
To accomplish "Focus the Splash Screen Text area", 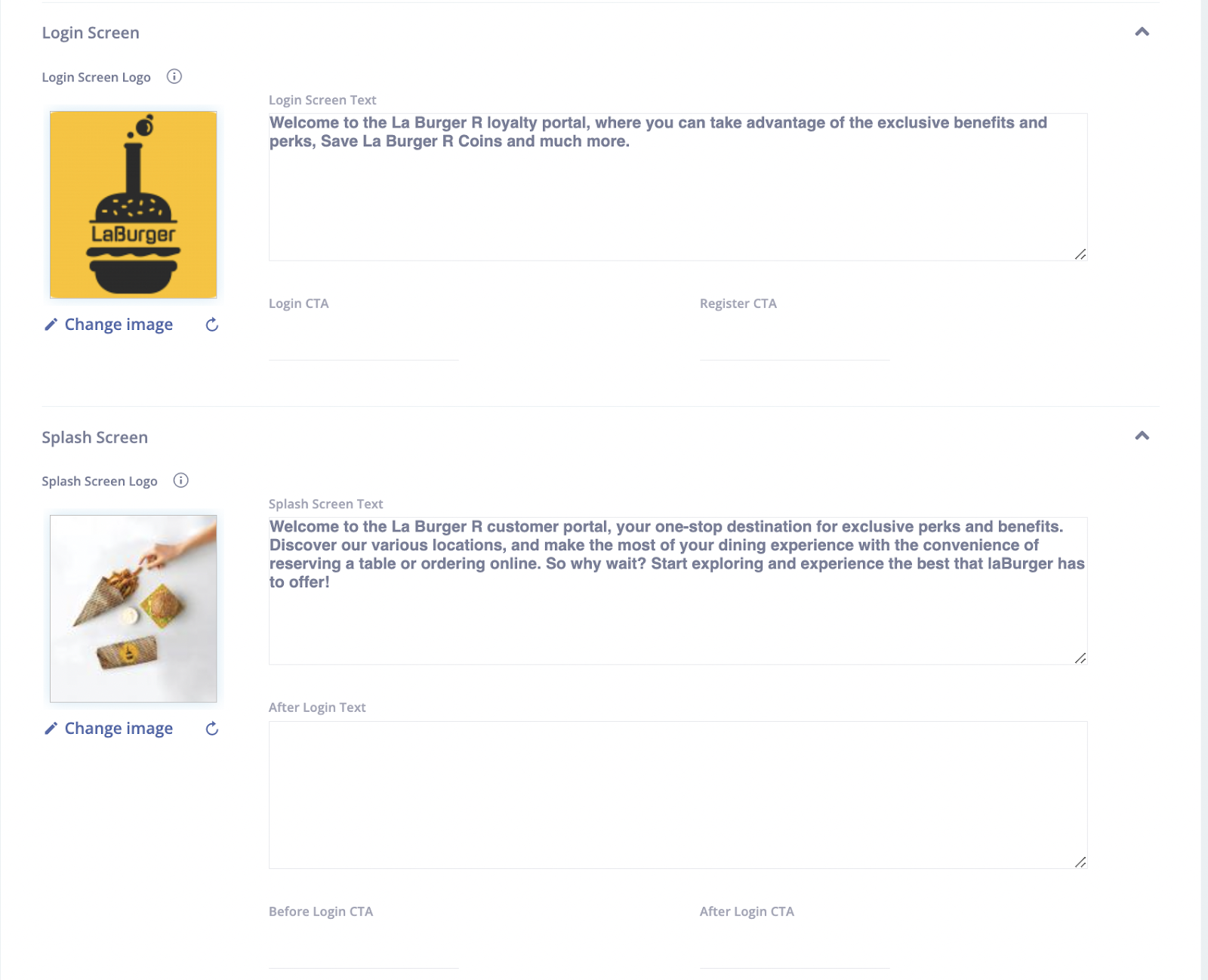I will [x=678, y=591].
